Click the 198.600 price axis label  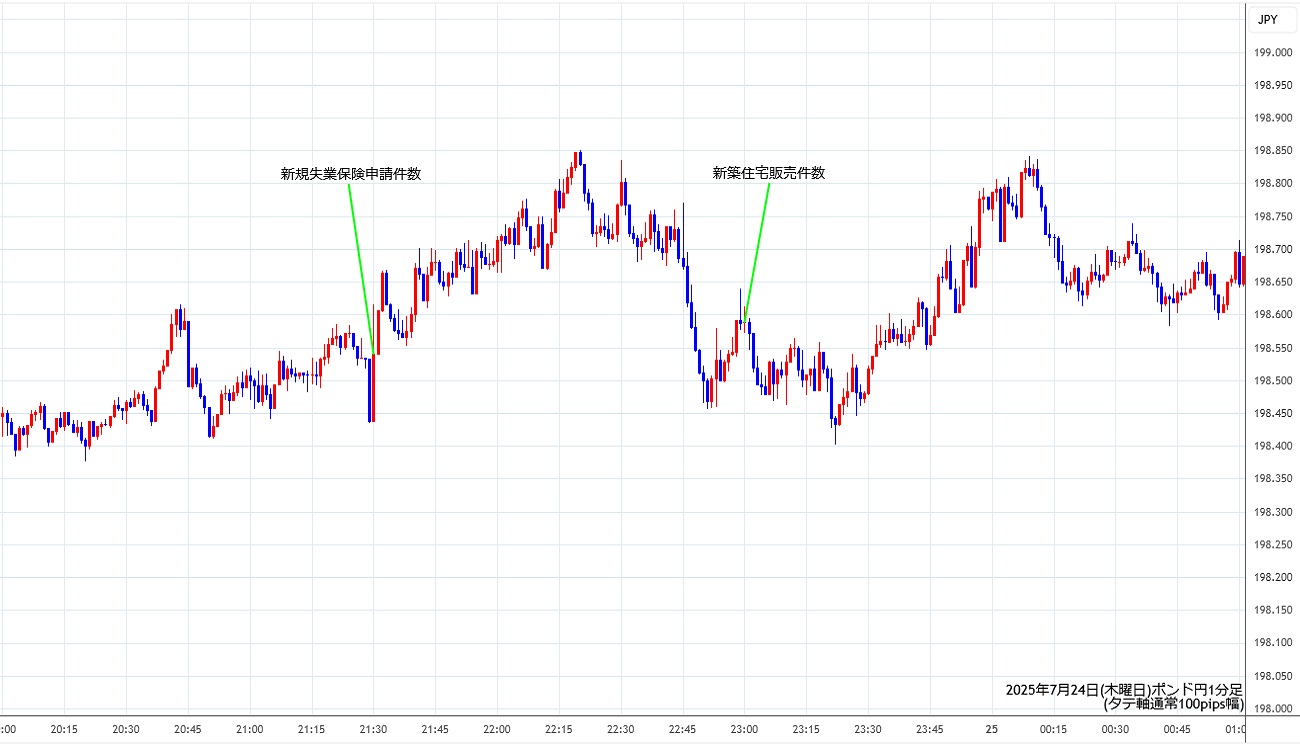pyautogui.click(x=1274, y=315)
